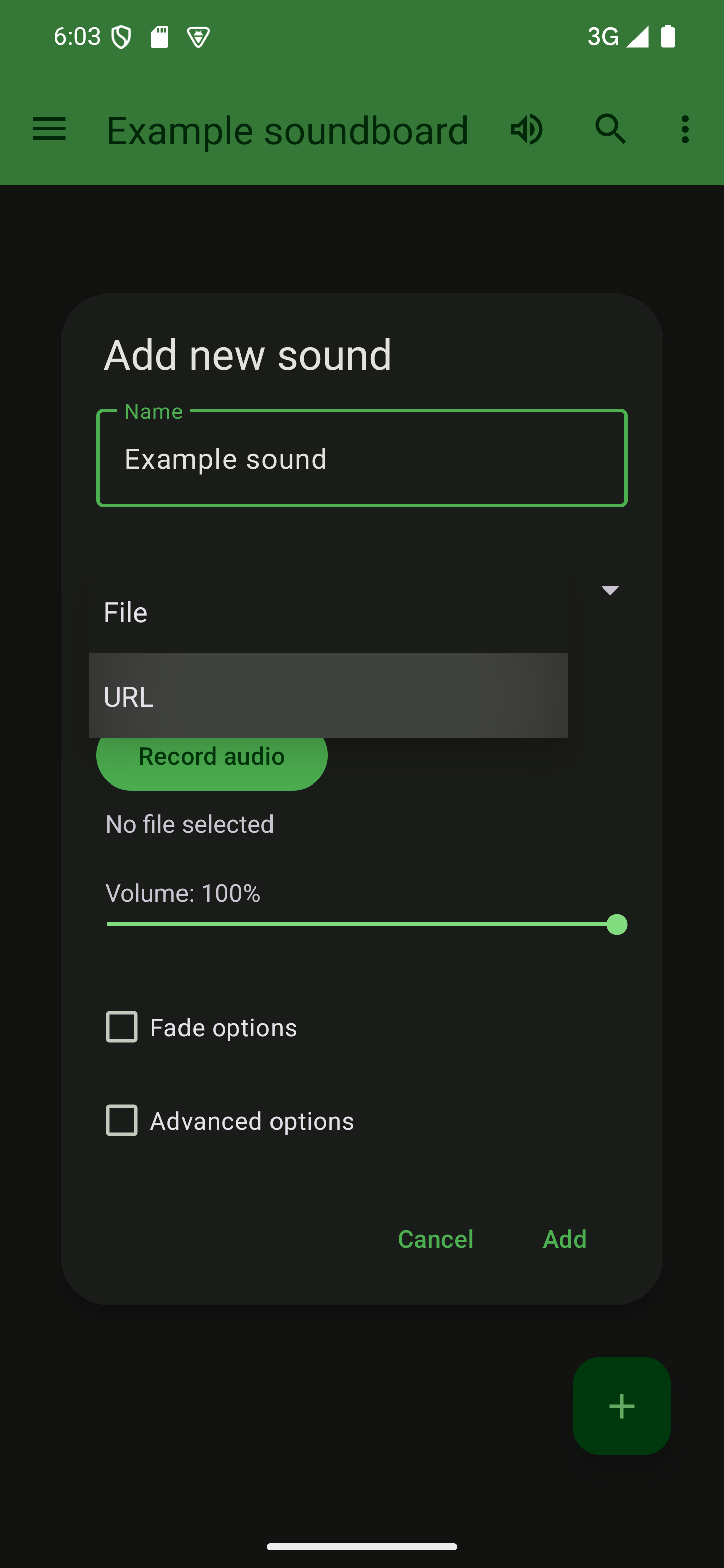Image resolution: width=724 pixels, height=1568 pixels.
Task: Tap the shield icon in status bar
Action: (x=121, y=37)
